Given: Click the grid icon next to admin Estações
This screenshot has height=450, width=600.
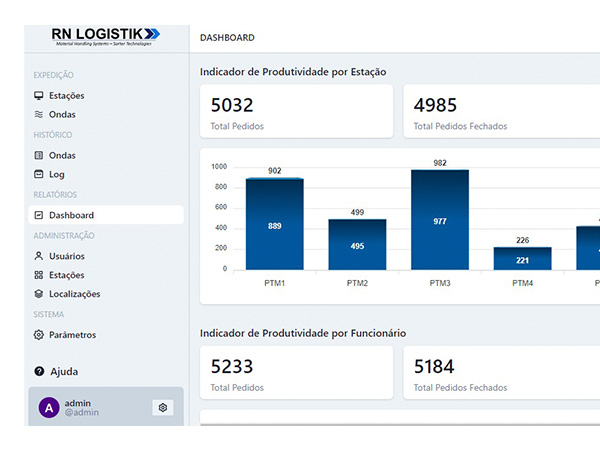Looking at the screenshot, I should pyautogui.click(x=39, y=275).
